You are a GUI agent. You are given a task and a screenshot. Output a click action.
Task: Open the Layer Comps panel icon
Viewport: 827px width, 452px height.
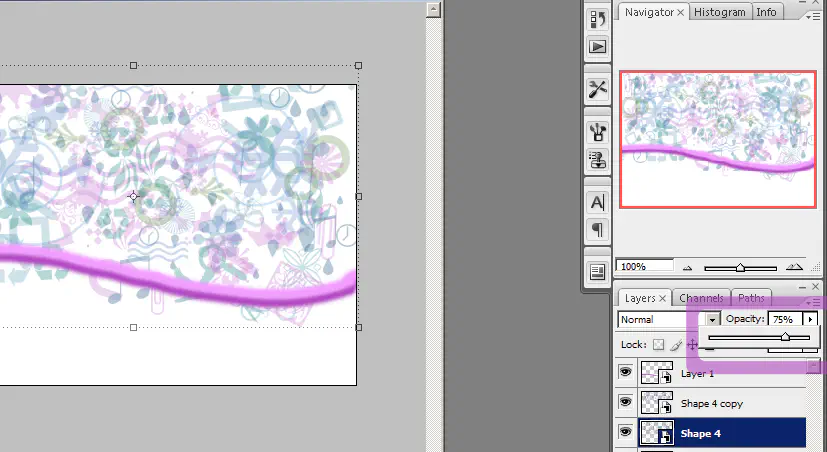(x=598, y=271)
